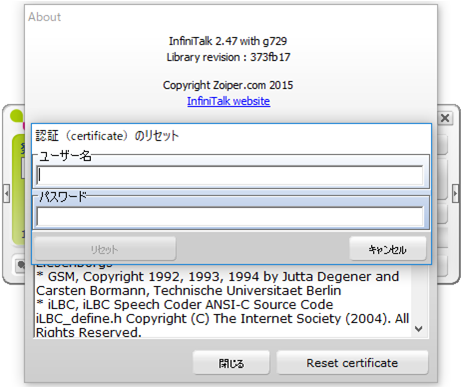Select the 'Copyright Zoiper.com 2015' text
This screenshot has height=388, width=462.
point(228,85)
